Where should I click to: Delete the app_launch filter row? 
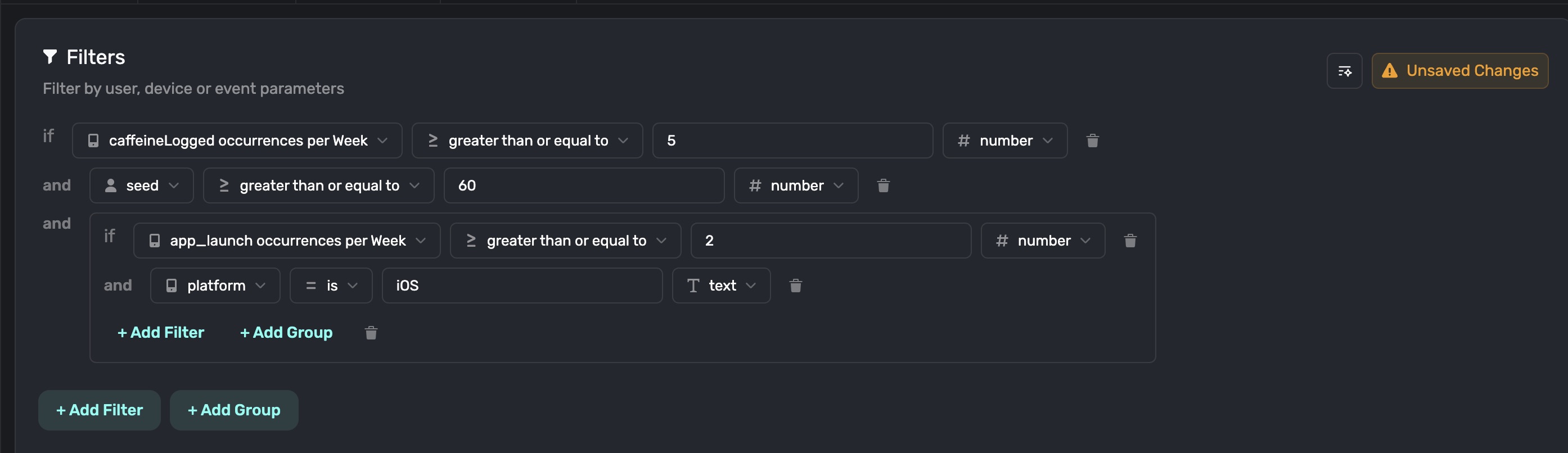[1130, 241]
